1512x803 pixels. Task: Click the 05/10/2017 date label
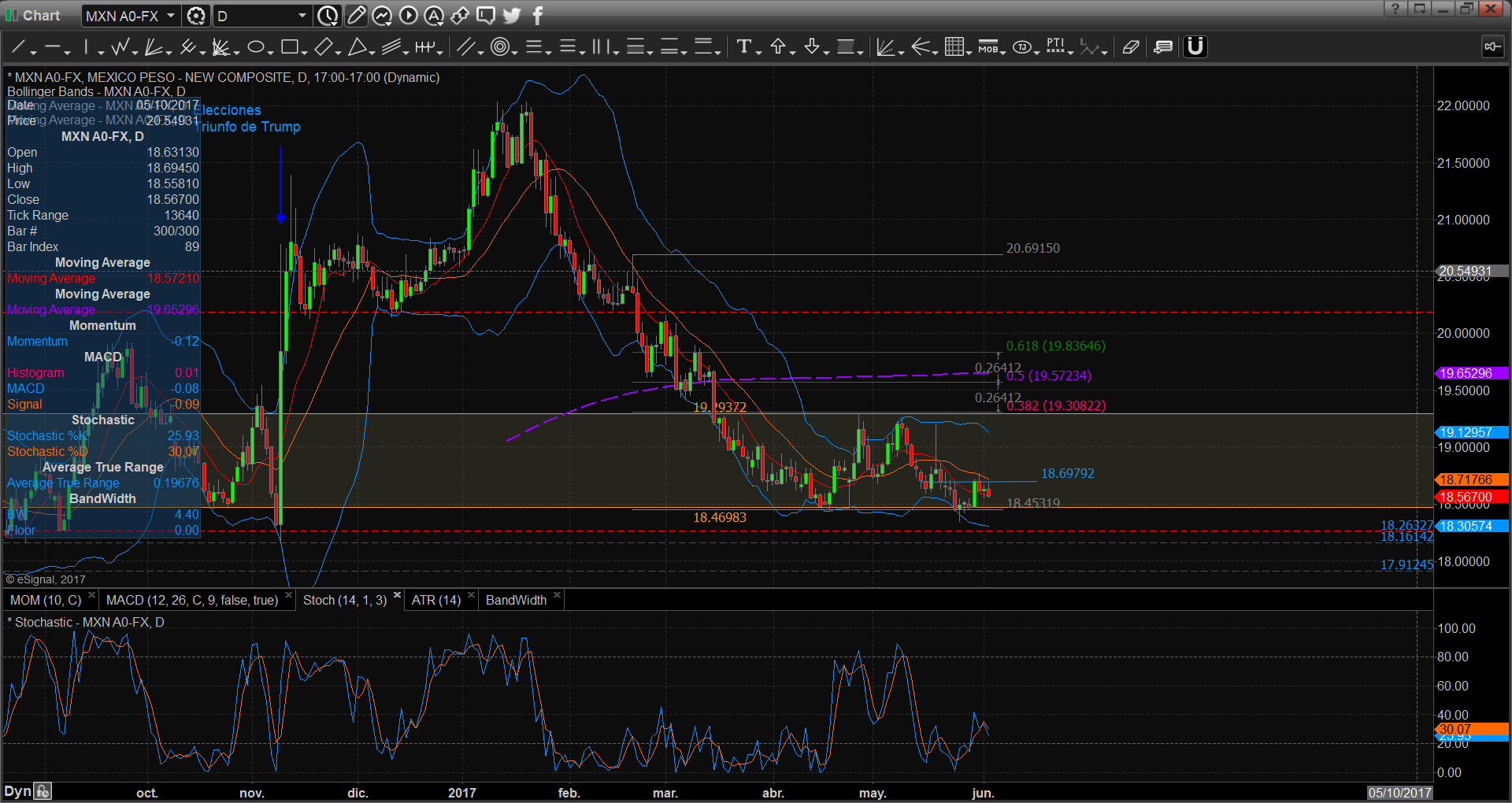pos(1399,793)
